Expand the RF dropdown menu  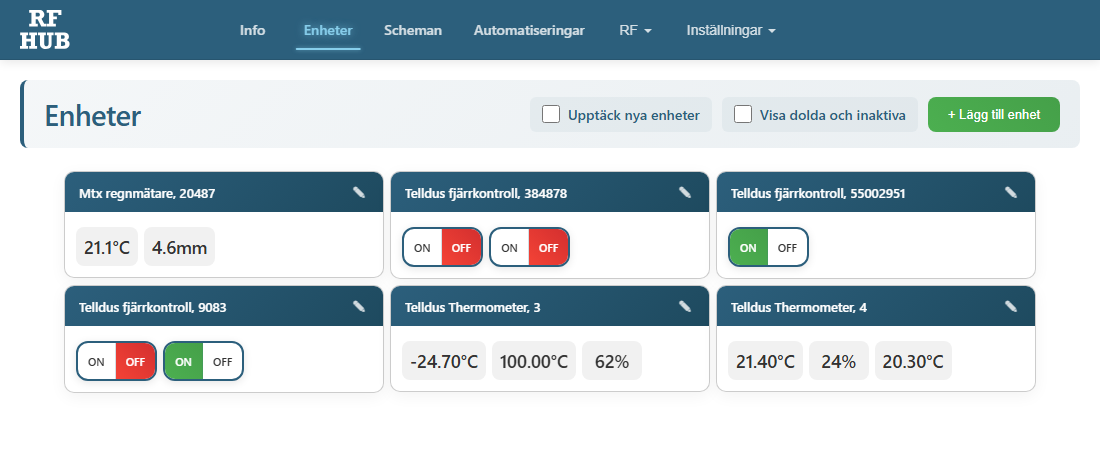tap(636, 30)
